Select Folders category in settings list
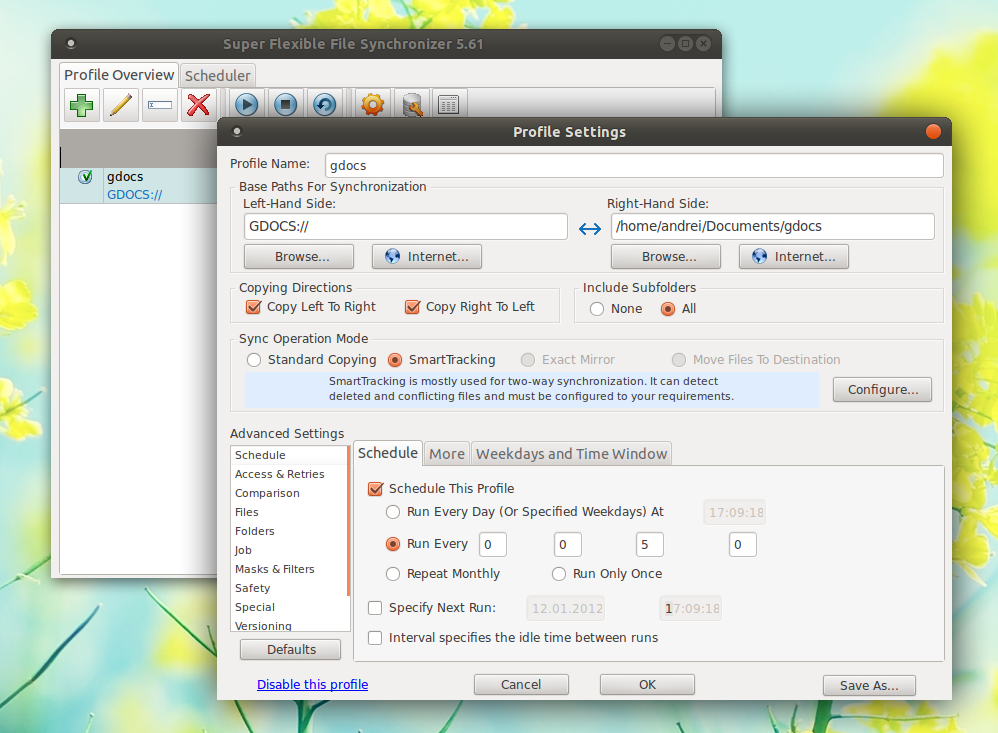This screenshot has height=733, width=998. click(289, 531)
